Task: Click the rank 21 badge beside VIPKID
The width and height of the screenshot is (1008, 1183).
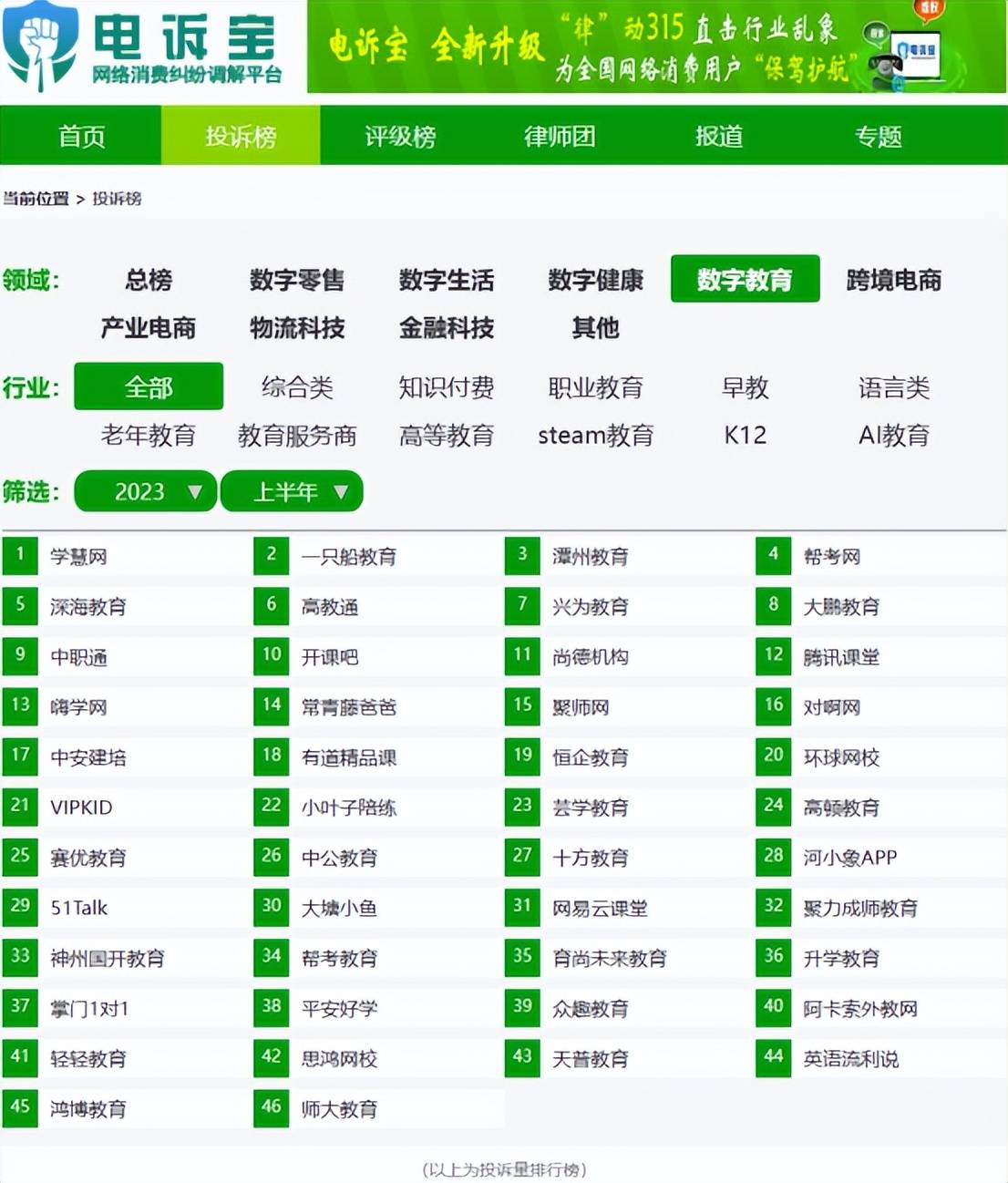Action: coord(20,806)
